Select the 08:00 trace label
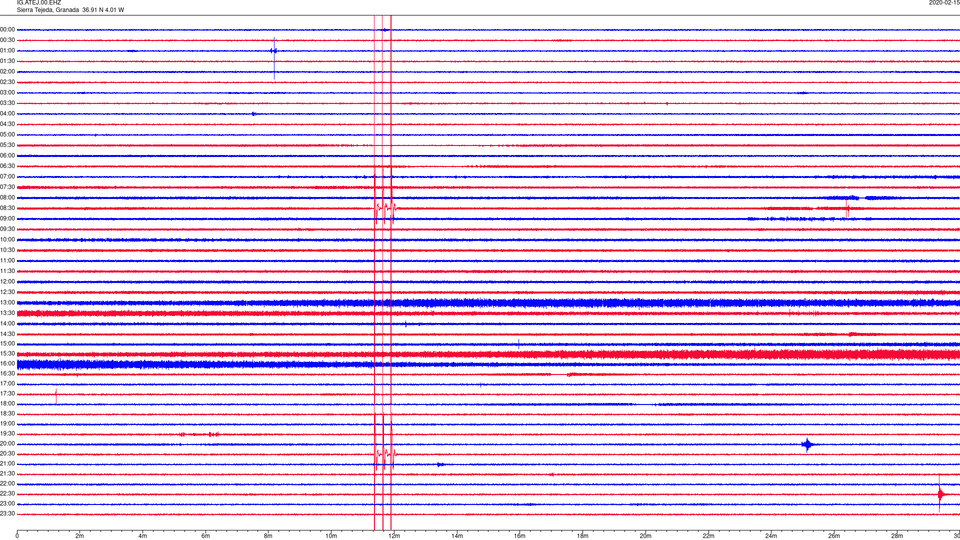The width and height of the screenshot is (960, 540). point(7,198)
